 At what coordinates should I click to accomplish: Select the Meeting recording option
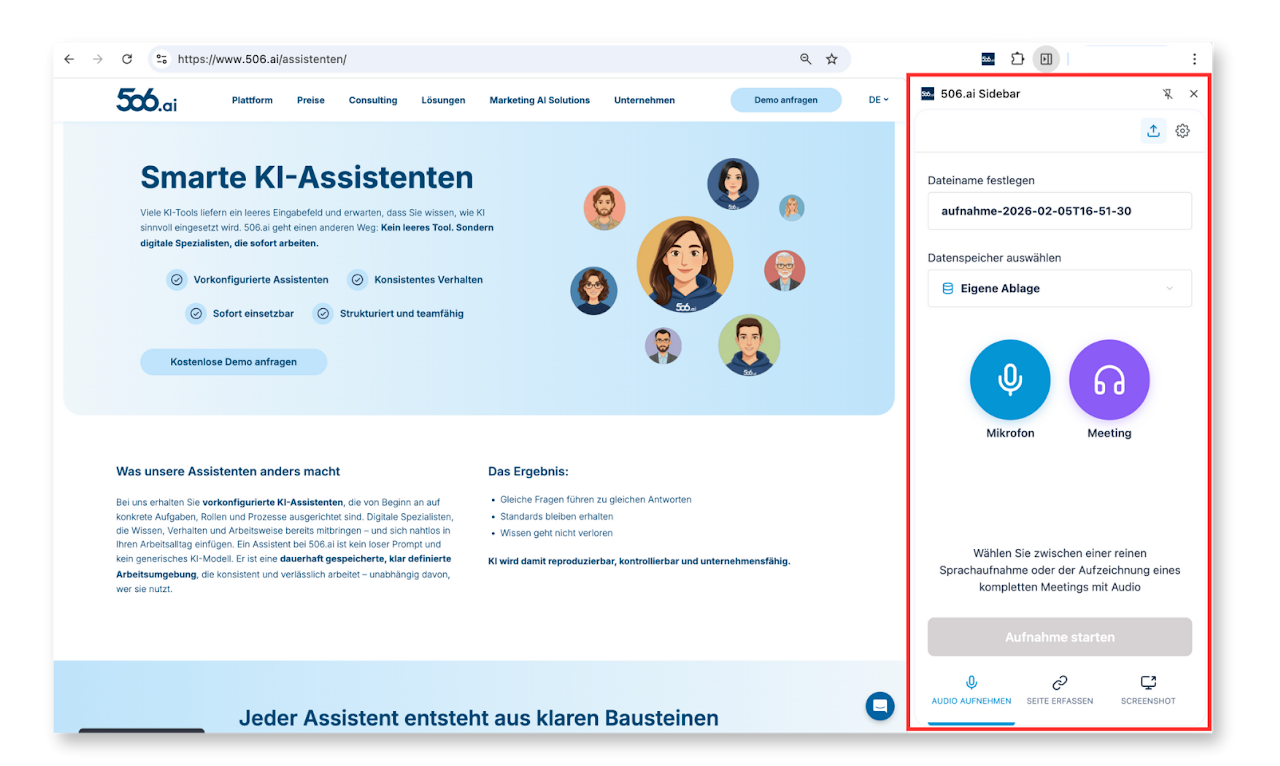1109,380
